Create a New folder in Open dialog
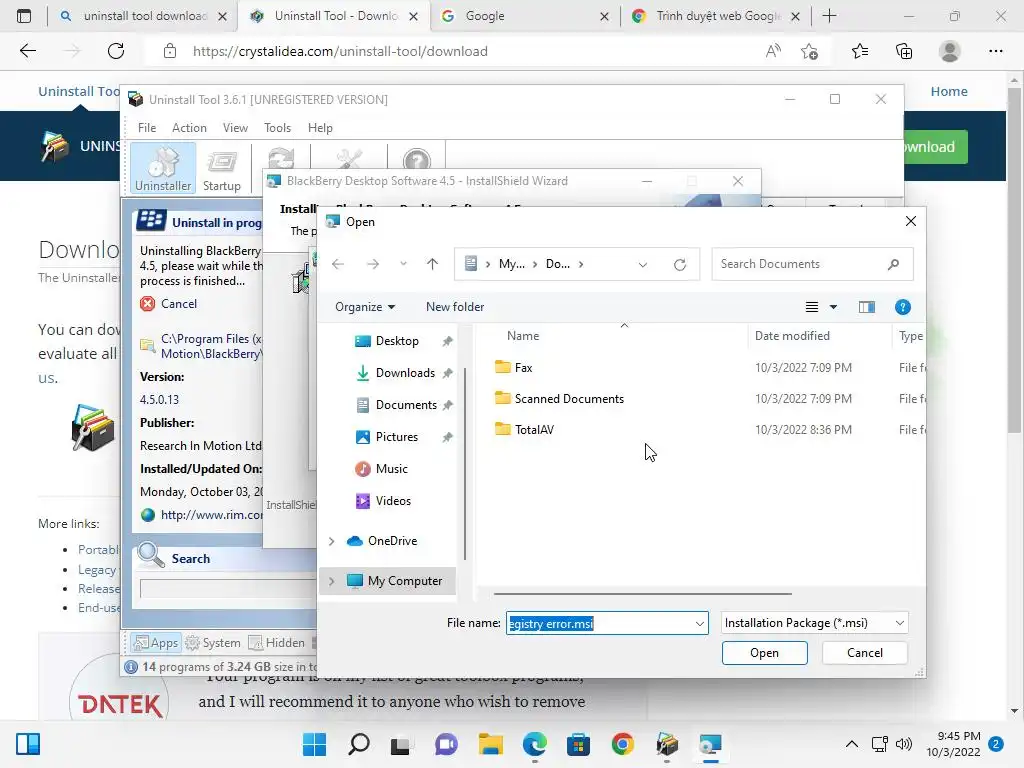Image resolution: width=1024 pixels, height=768 pixels. (455, 307)
